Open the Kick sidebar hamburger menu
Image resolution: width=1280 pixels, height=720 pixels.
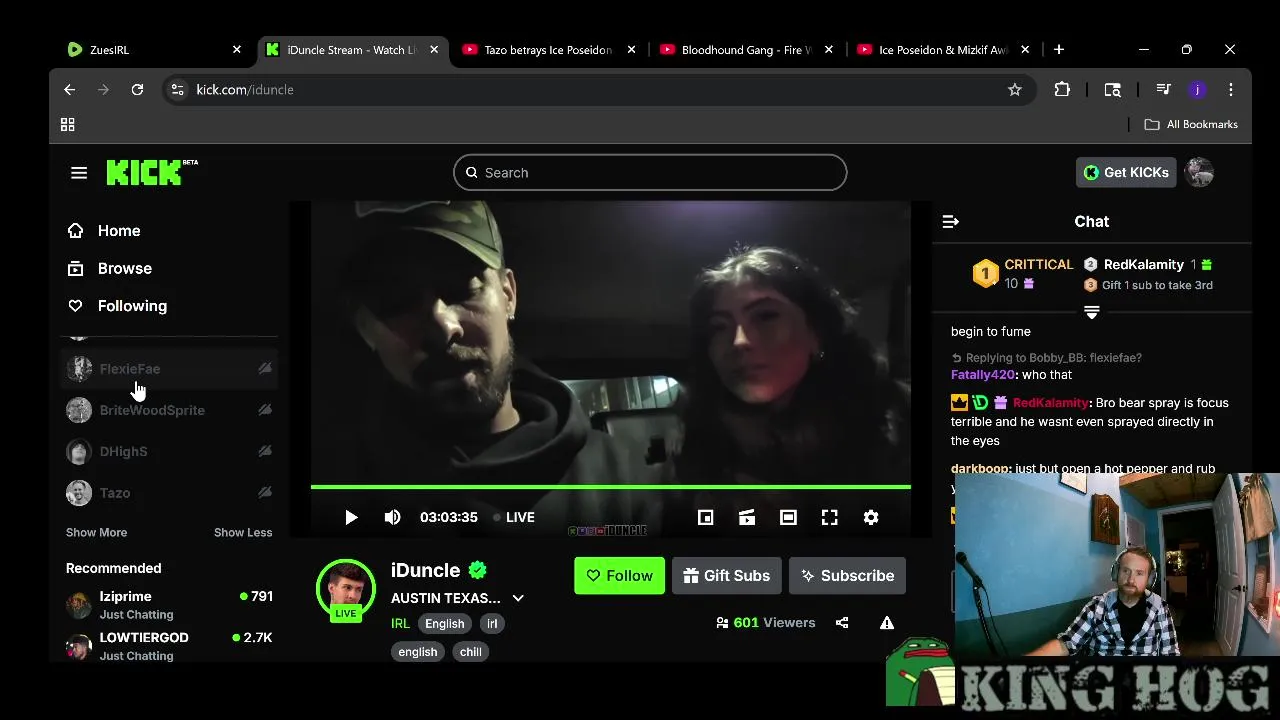(79, 173)
